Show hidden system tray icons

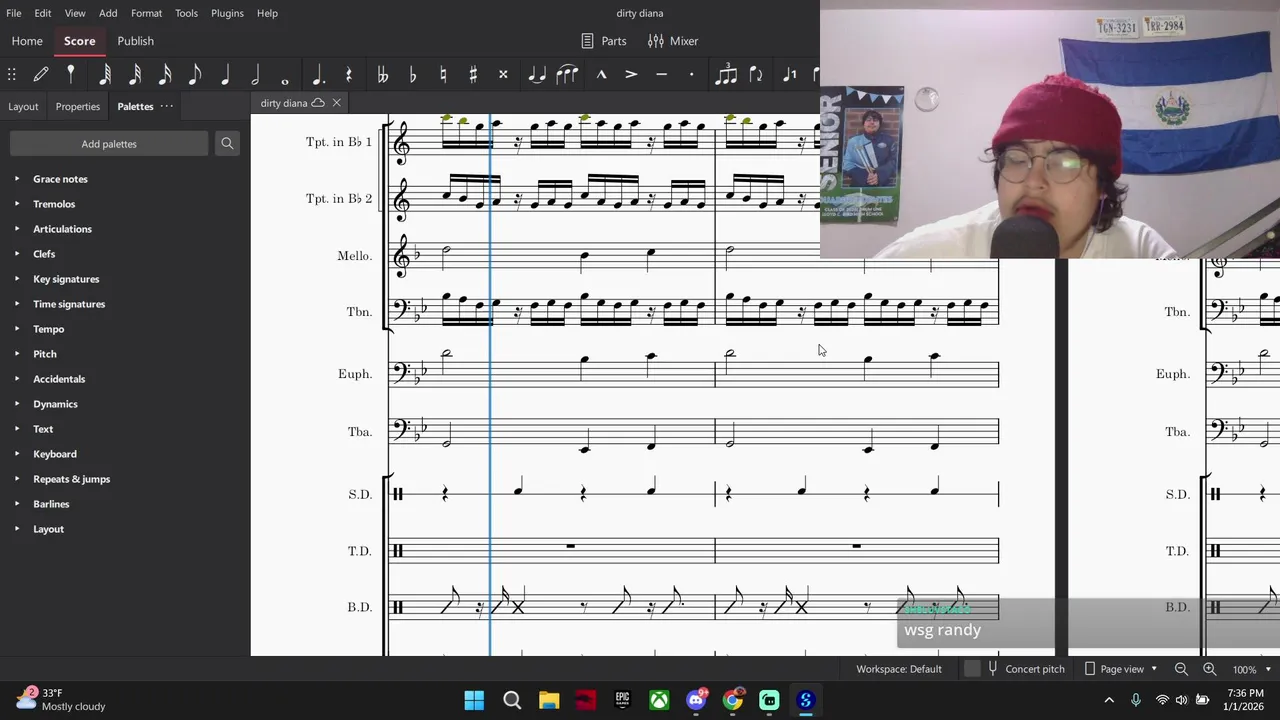[x=1108, y=700]
